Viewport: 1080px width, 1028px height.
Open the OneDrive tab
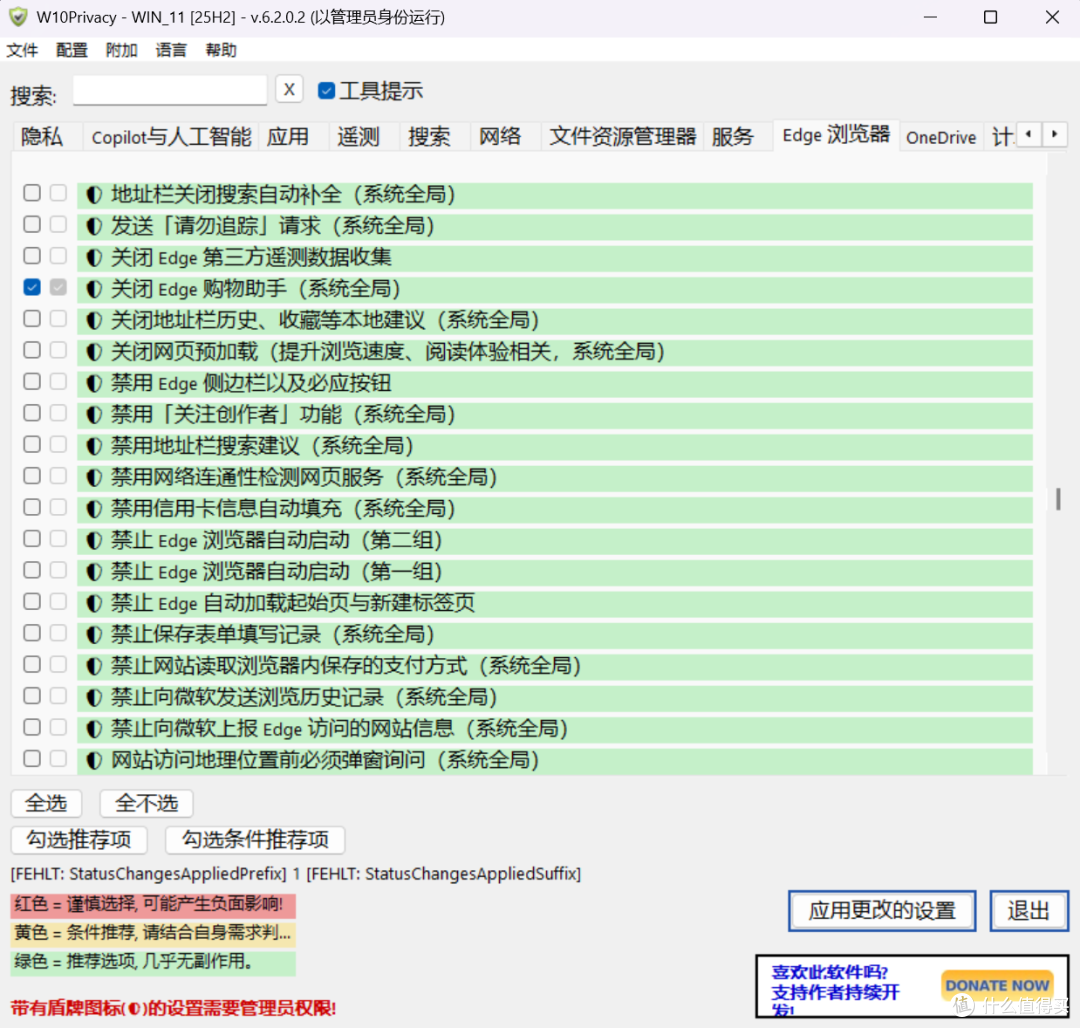[941, 137]
